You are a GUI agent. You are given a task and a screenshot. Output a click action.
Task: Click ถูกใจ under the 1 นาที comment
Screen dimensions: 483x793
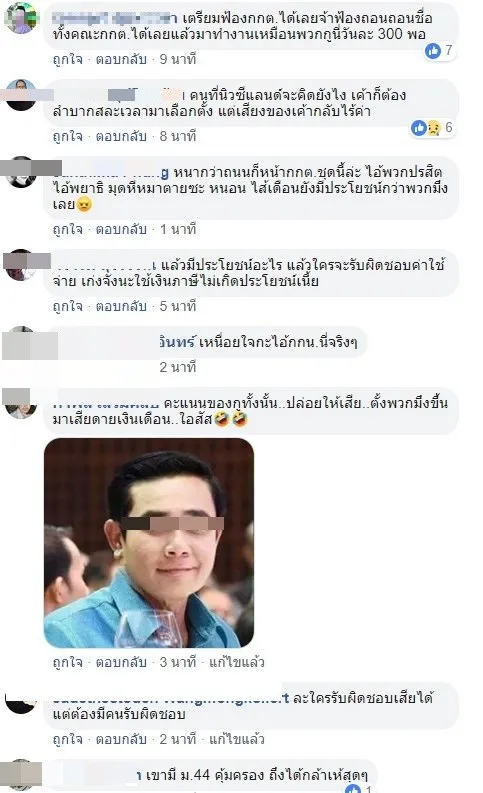point(67,229)
